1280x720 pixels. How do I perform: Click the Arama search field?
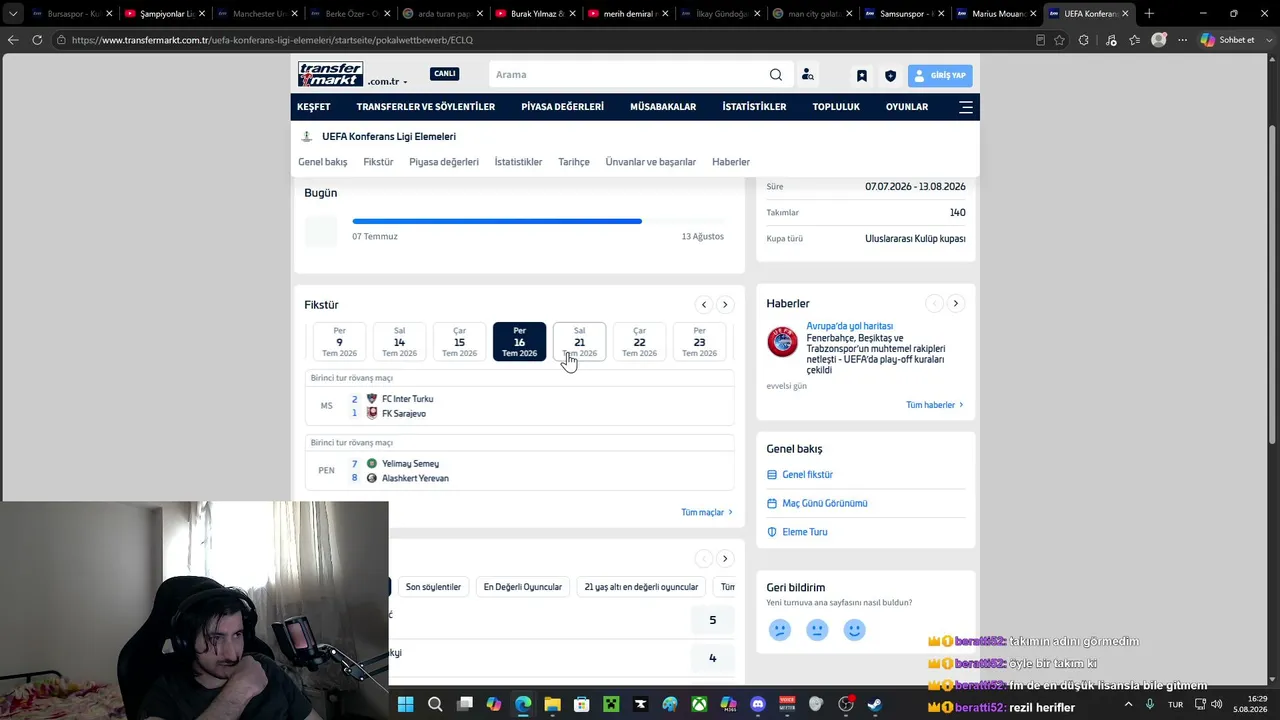[x=628, y=75]
